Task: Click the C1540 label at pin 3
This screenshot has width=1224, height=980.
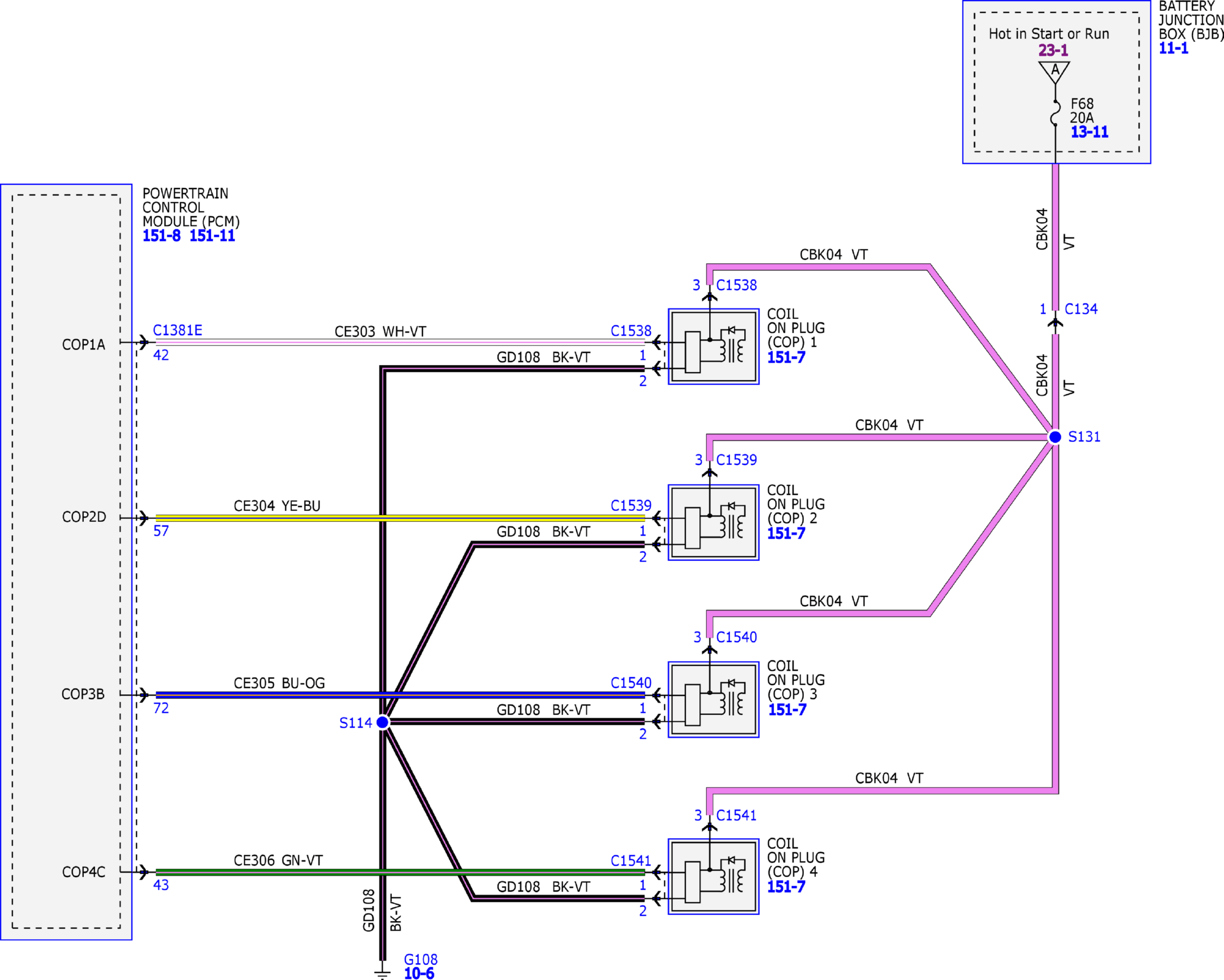Action: point(737,637)
